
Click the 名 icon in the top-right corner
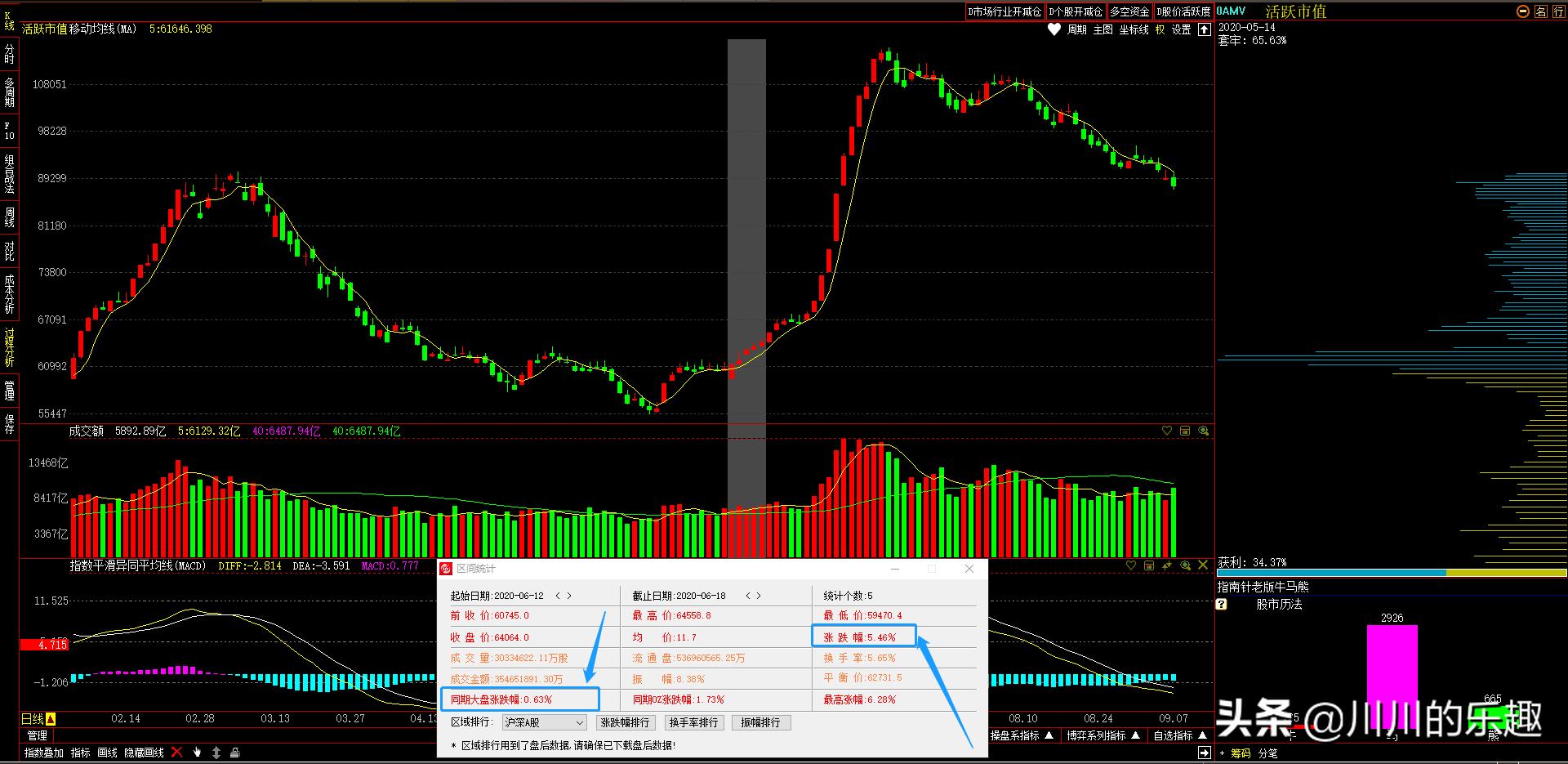pos(1541,11)
